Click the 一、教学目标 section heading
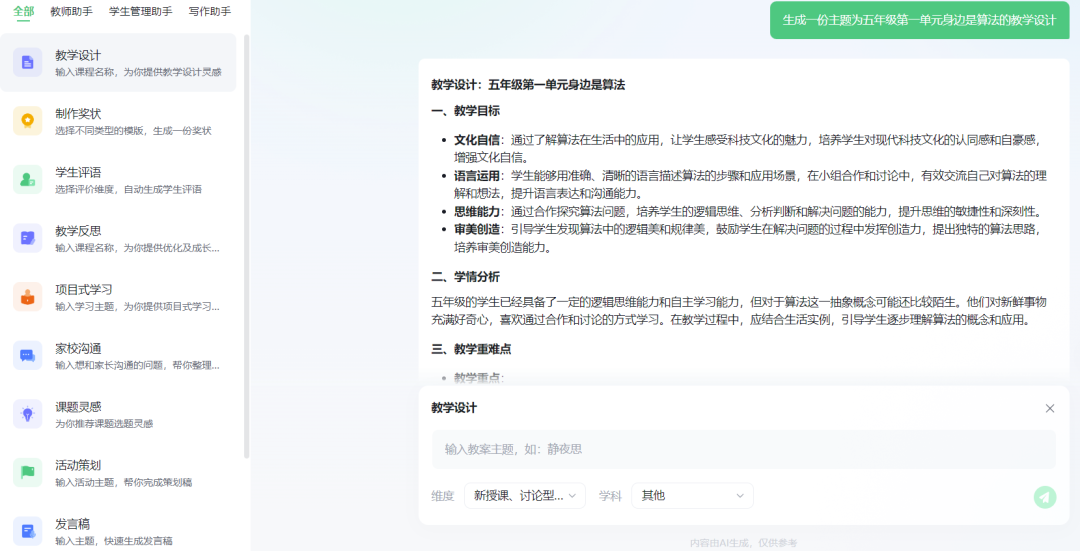 [466, 111]
